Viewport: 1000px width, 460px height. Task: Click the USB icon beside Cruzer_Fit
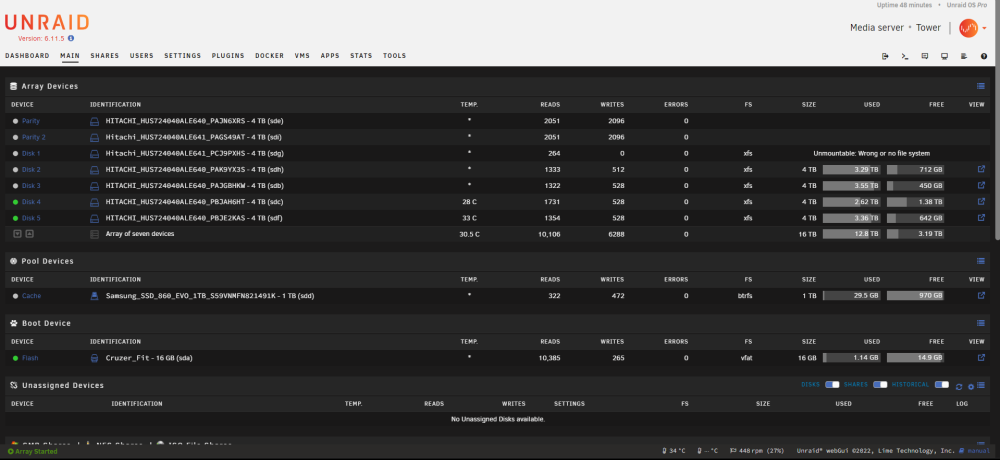point(94,358)
